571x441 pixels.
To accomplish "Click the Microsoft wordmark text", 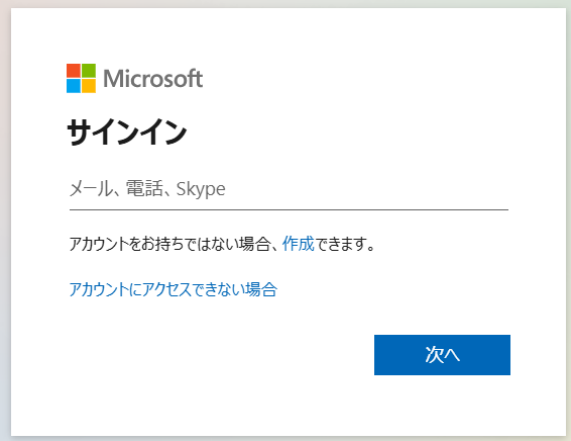I will (153, 78).
